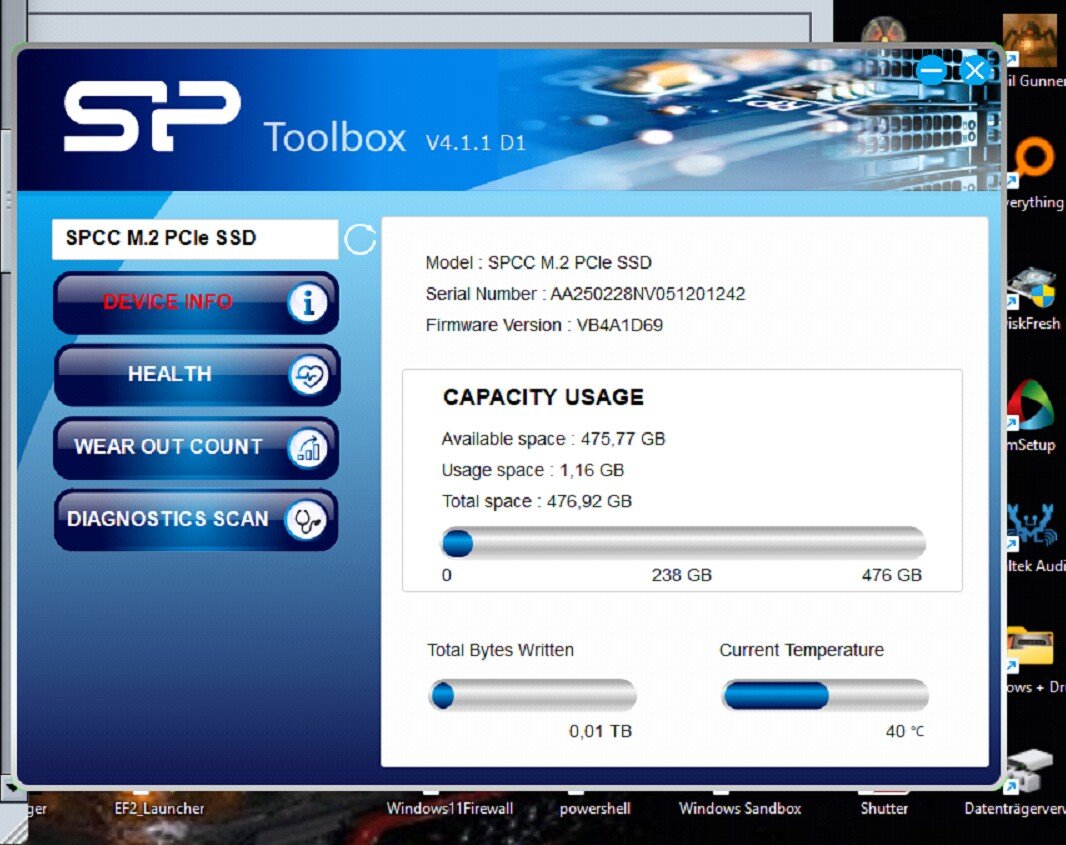Open the Windows11Firewall desktop shortcut
This screenshot has height=845, width=1066.
[x=449, y=808]
